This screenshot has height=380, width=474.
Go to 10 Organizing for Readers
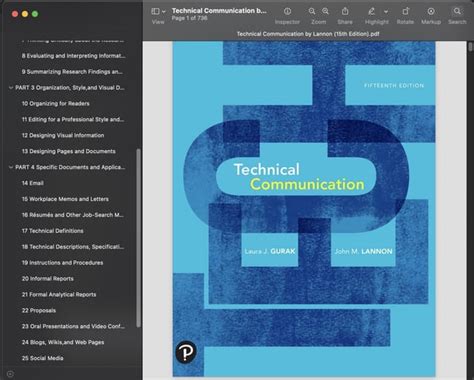click(x=56, y=103)
